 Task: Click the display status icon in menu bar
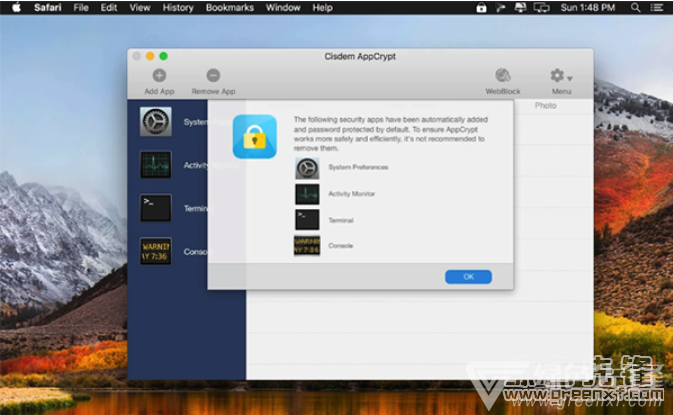(520, 7)
